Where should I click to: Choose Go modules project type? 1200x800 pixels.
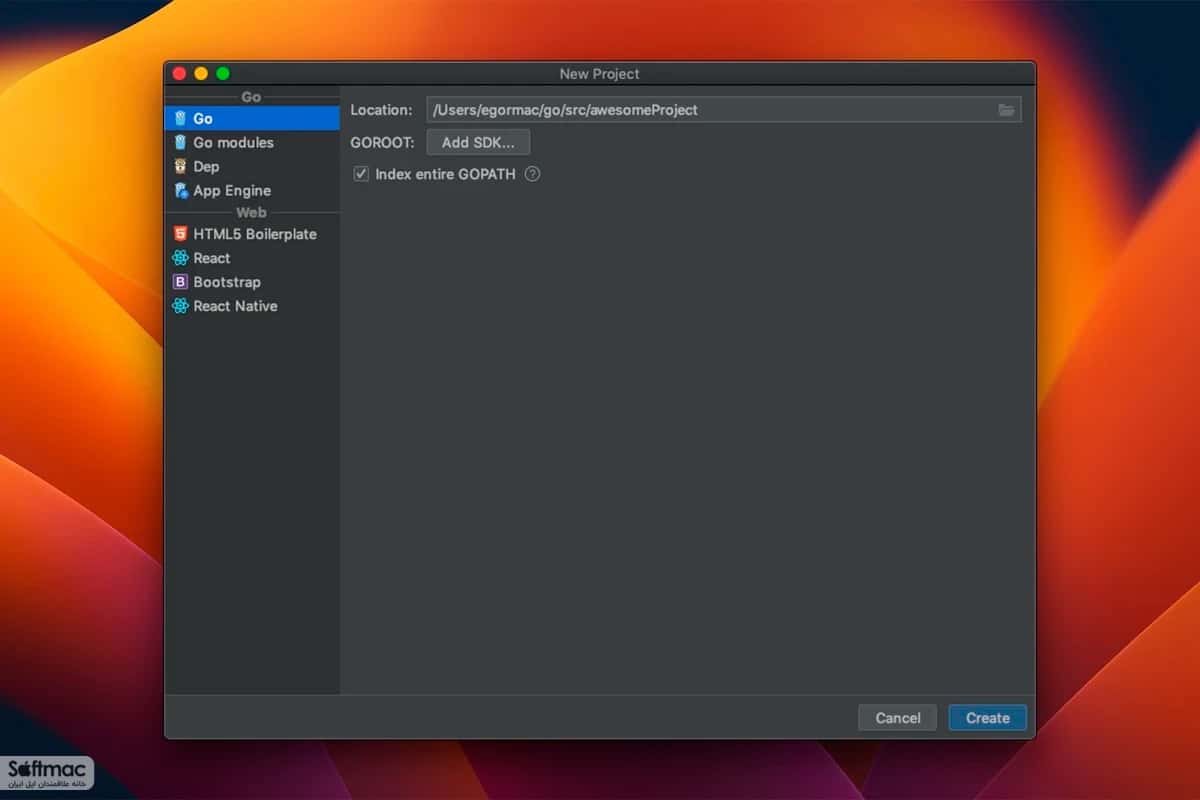tap(252, 142)
